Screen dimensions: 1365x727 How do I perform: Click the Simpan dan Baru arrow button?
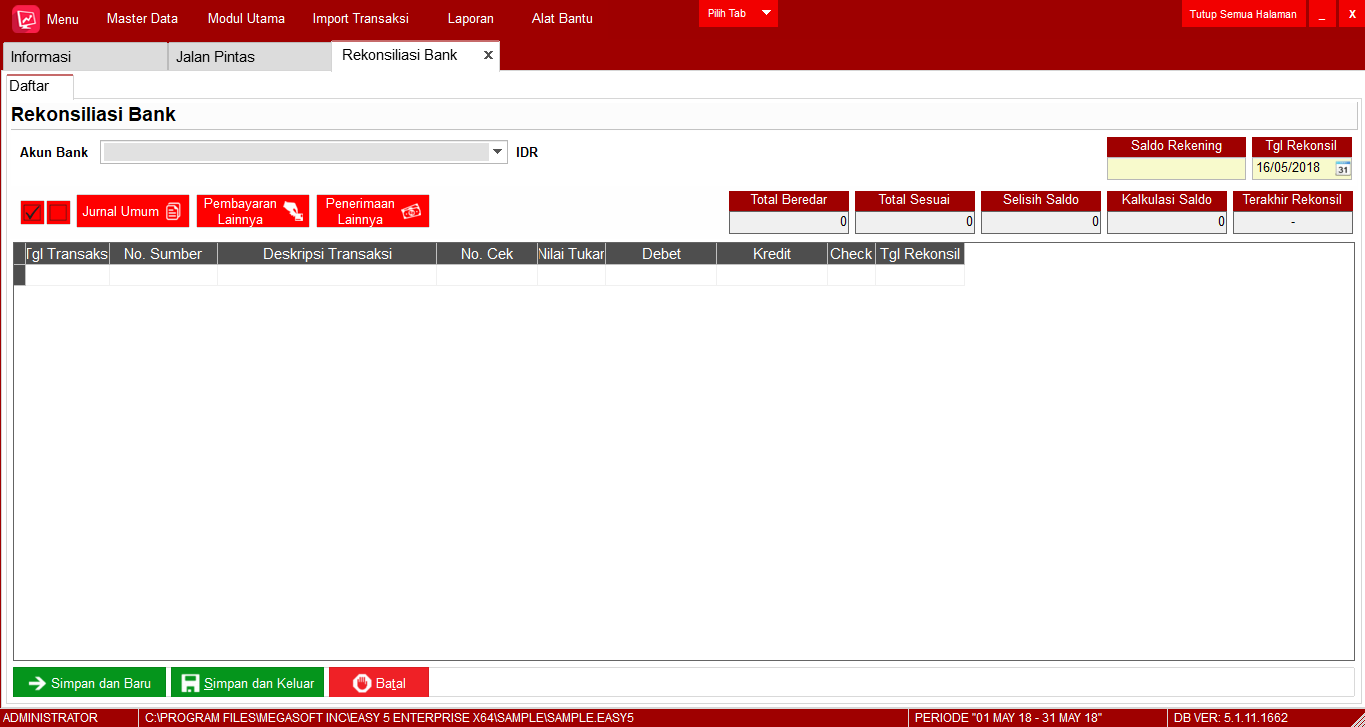[89, 683]
